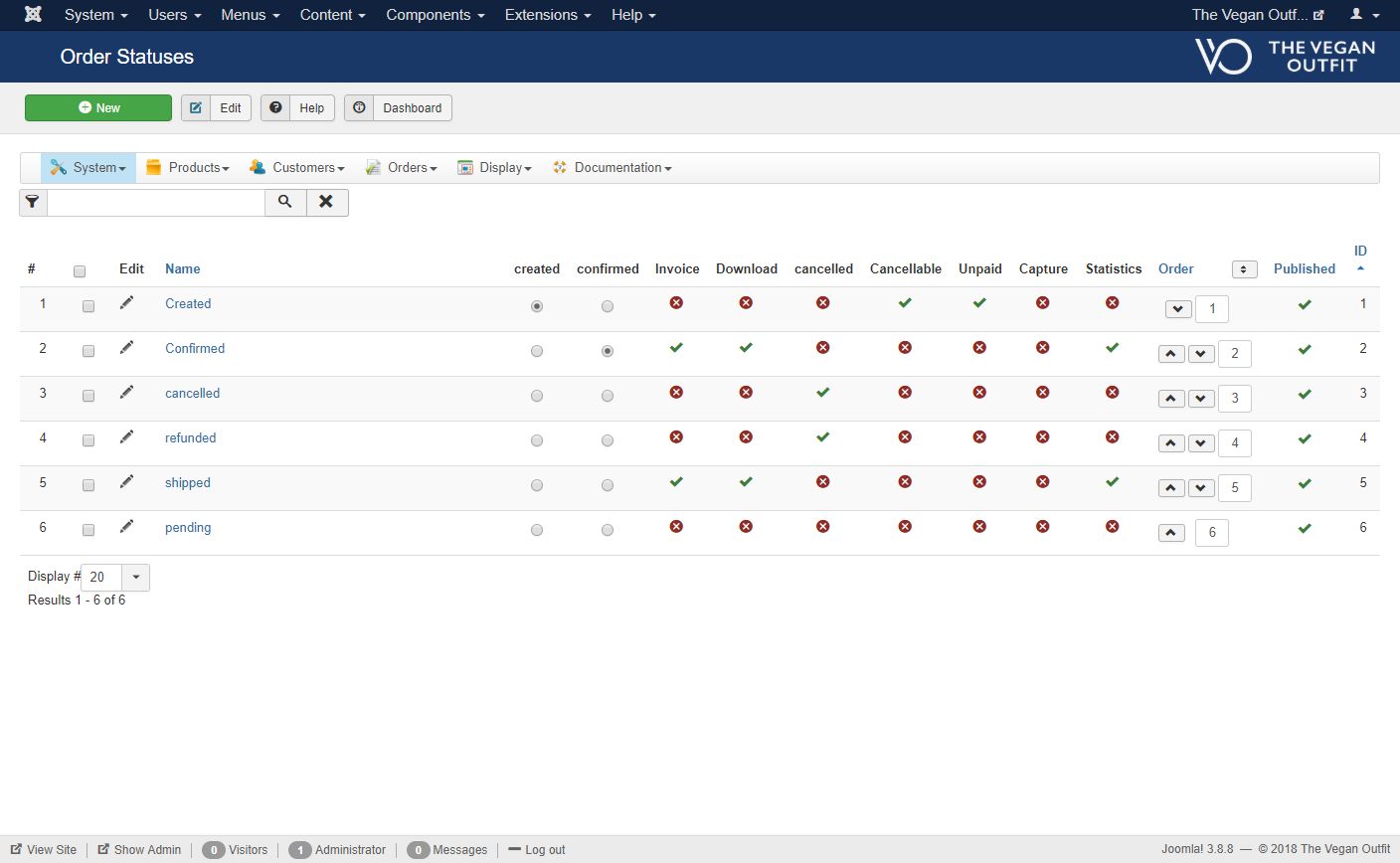The image size is (1400, 863).
Task: Click the pencil edit icon for Confirmed
Action: coord(126,348)
